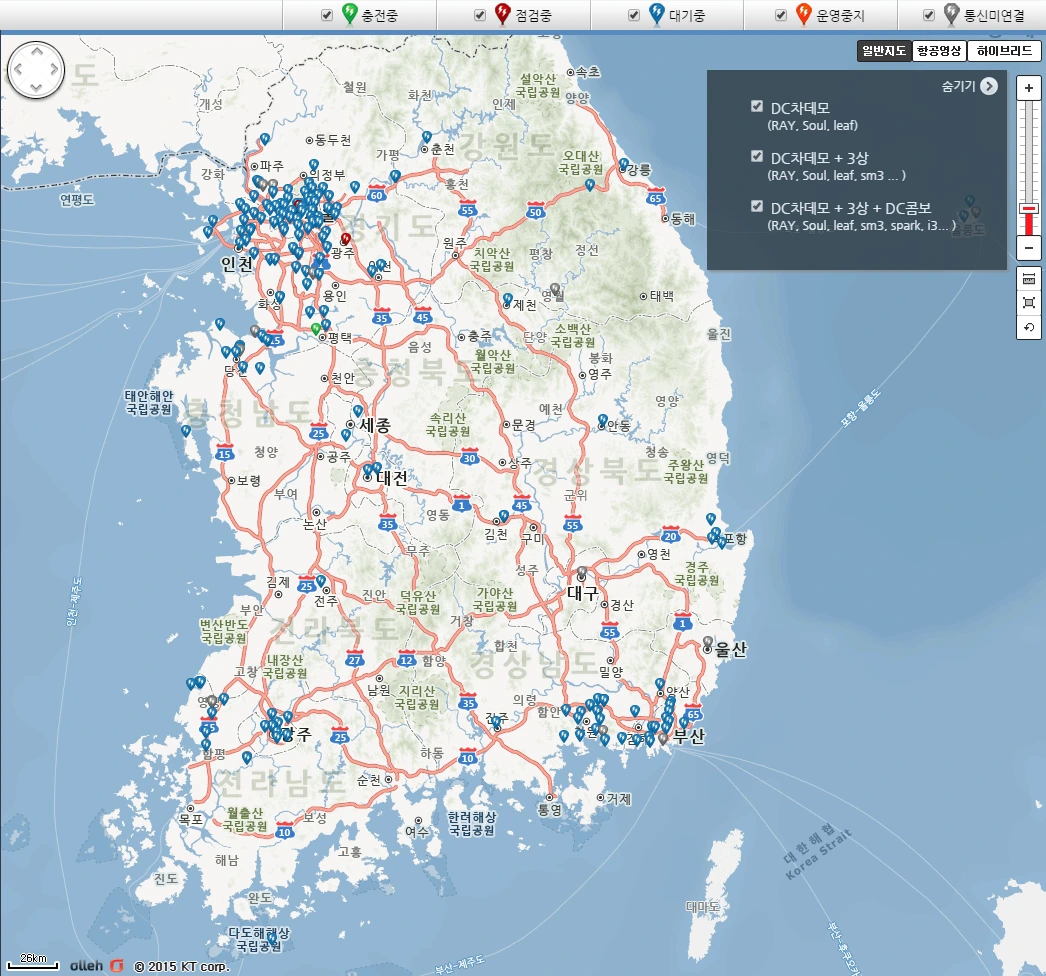
Task: Uncheck the DC차데모 + 3상 checkbox
Action: point(756,156)
